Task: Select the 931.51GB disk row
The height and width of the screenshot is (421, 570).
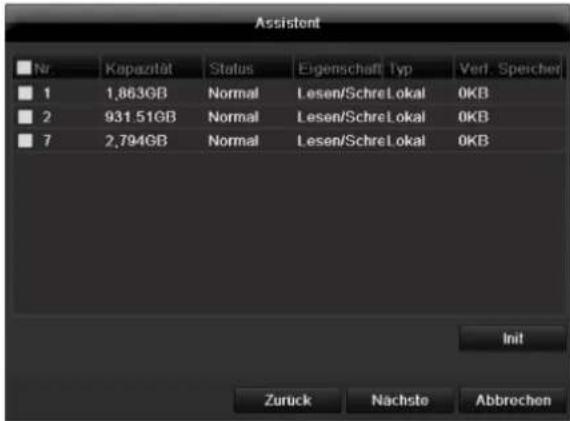Action: tap(288, 117)
